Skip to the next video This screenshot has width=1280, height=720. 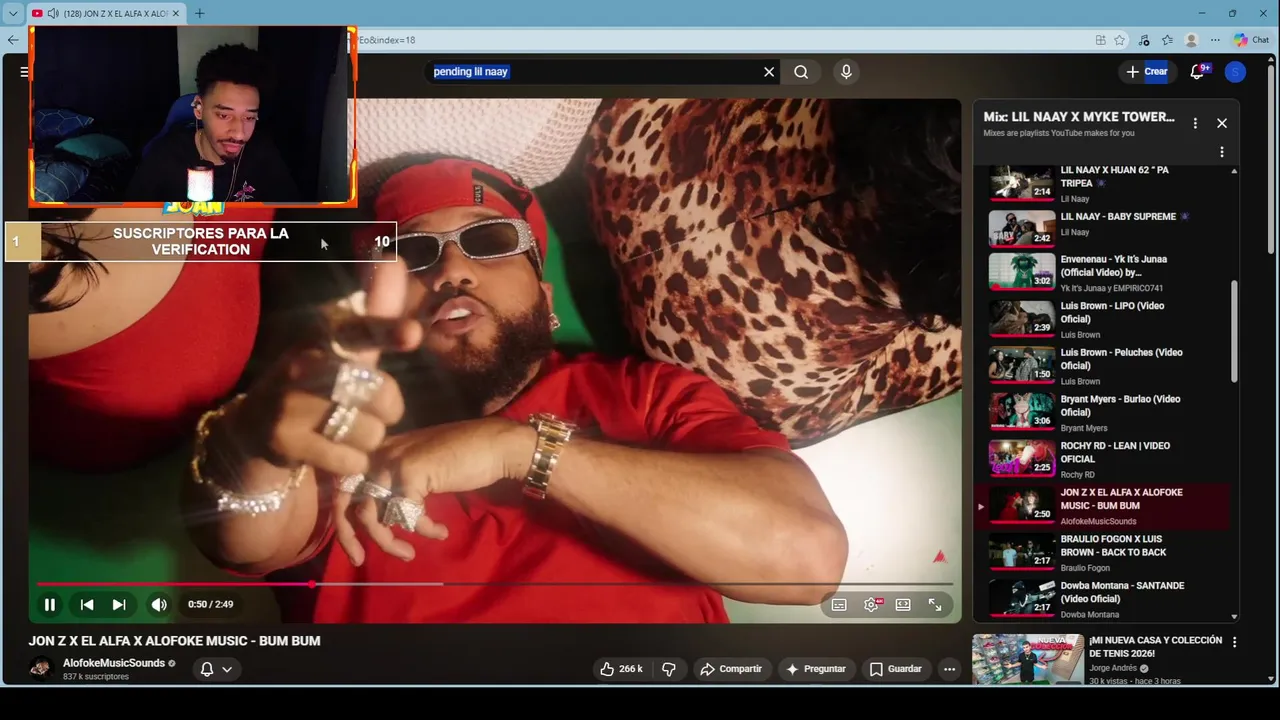(119, 604)
